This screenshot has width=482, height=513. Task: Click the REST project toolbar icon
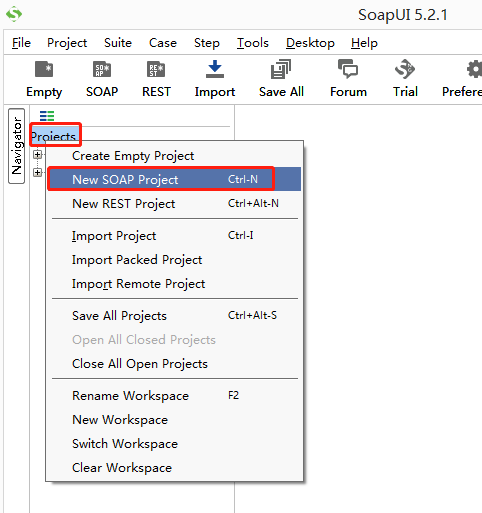156,69
